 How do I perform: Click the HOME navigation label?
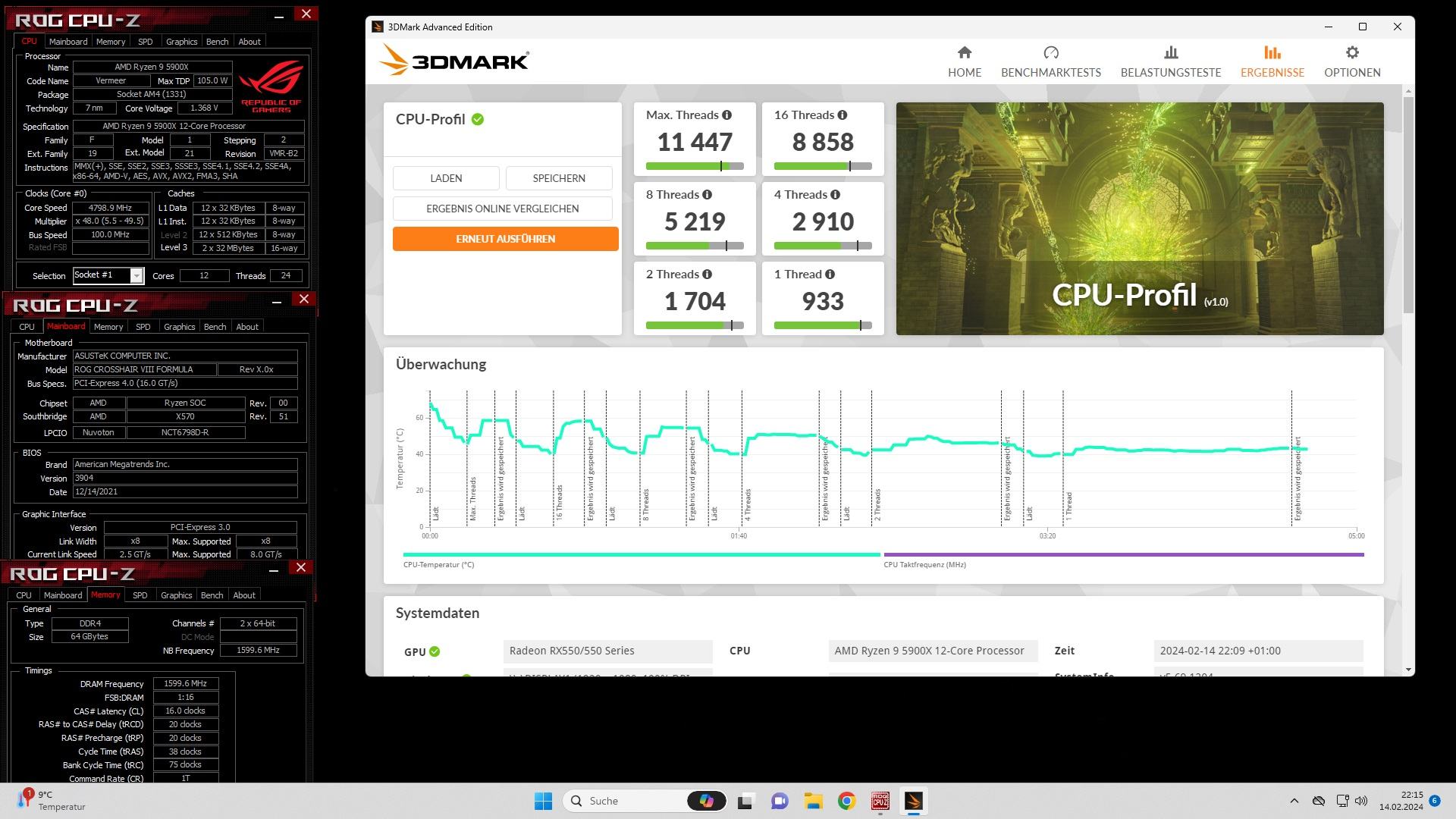point(965,73)
